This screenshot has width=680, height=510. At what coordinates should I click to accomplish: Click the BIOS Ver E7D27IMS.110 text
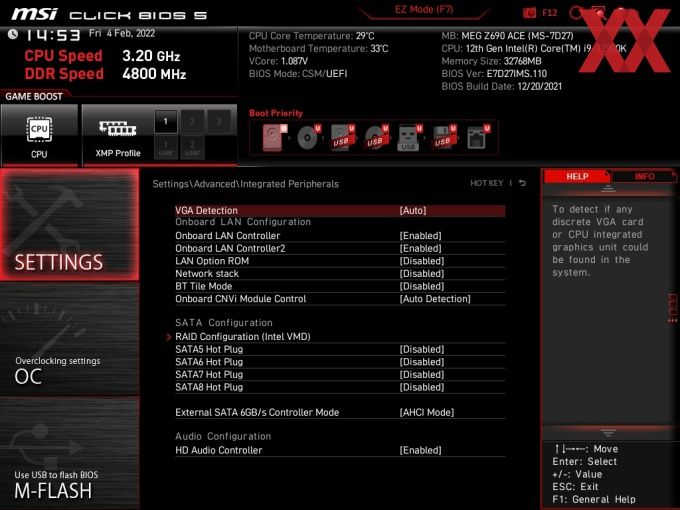[494, 74]
